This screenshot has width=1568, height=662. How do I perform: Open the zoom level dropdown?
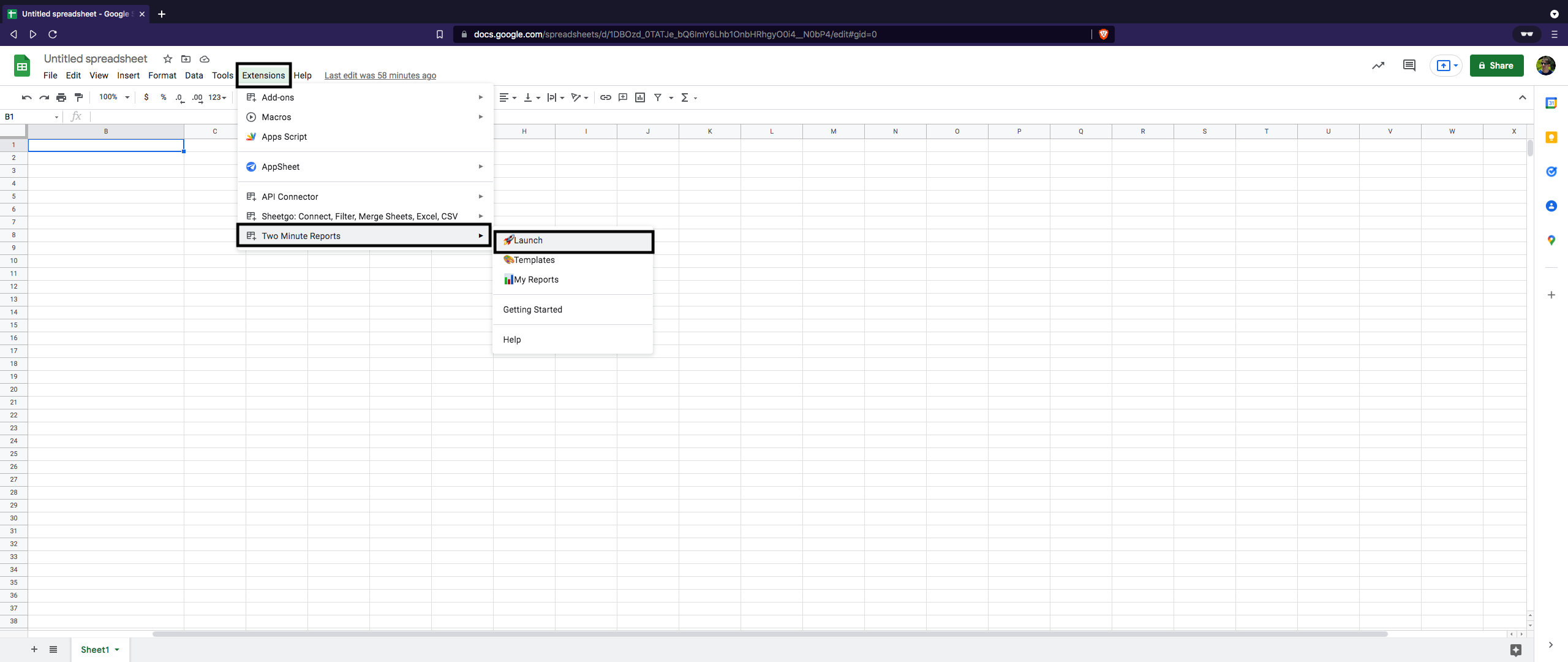(115, 97)
